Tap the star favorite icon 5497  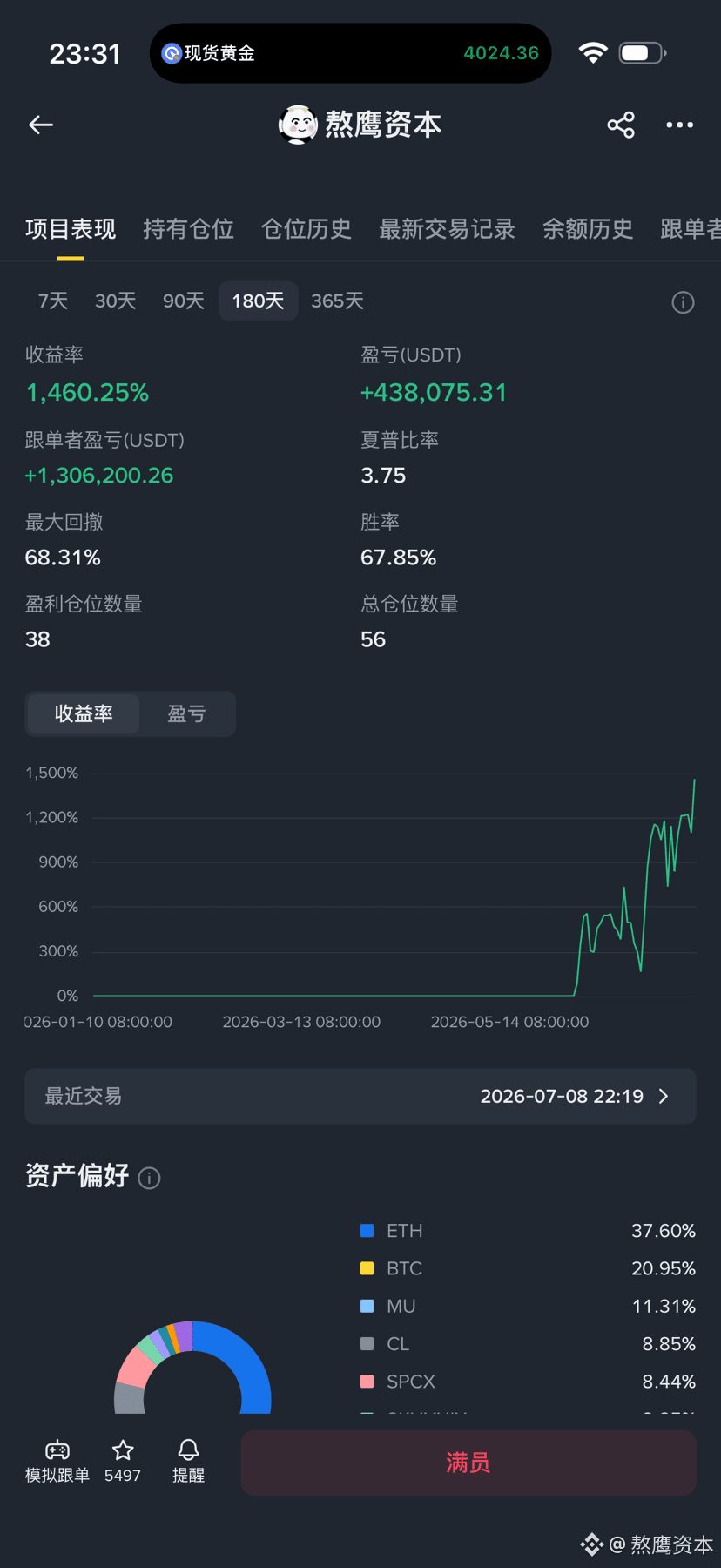tap(123, 1450)
